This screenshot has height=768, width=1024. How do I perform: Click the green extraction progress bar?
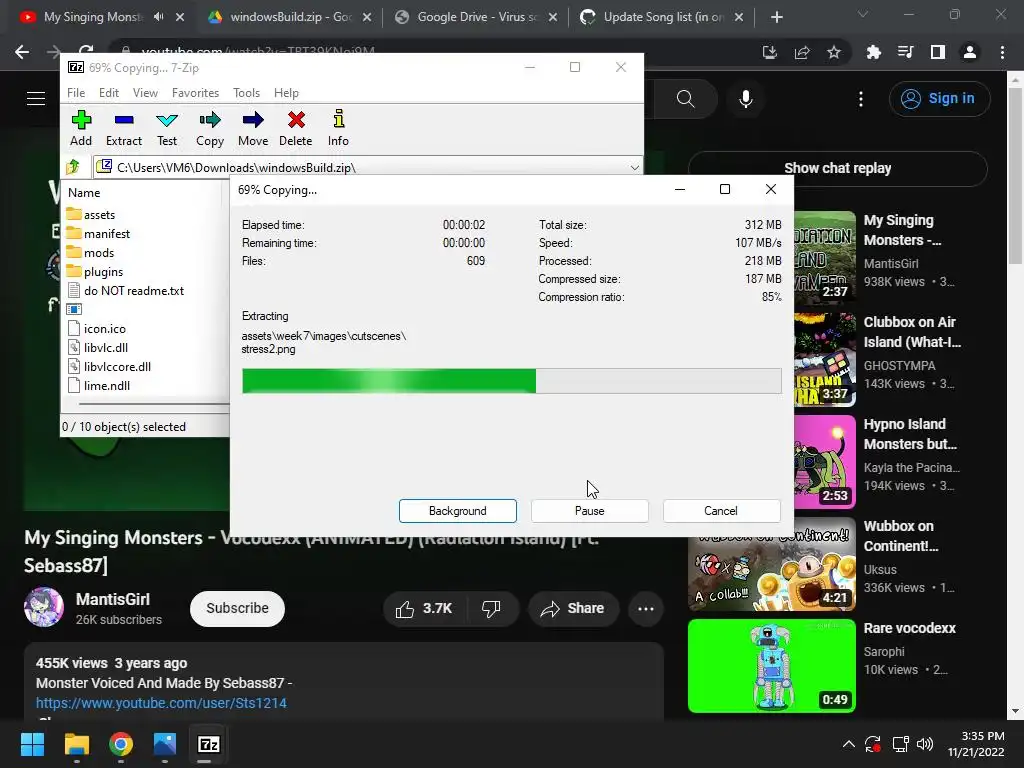click(511, 381)
